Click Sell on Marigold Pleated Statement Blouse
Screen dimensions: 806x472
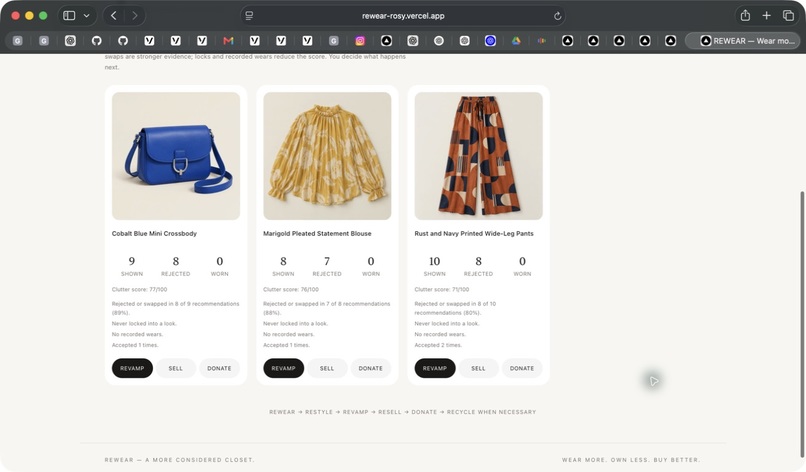[327, 368]
